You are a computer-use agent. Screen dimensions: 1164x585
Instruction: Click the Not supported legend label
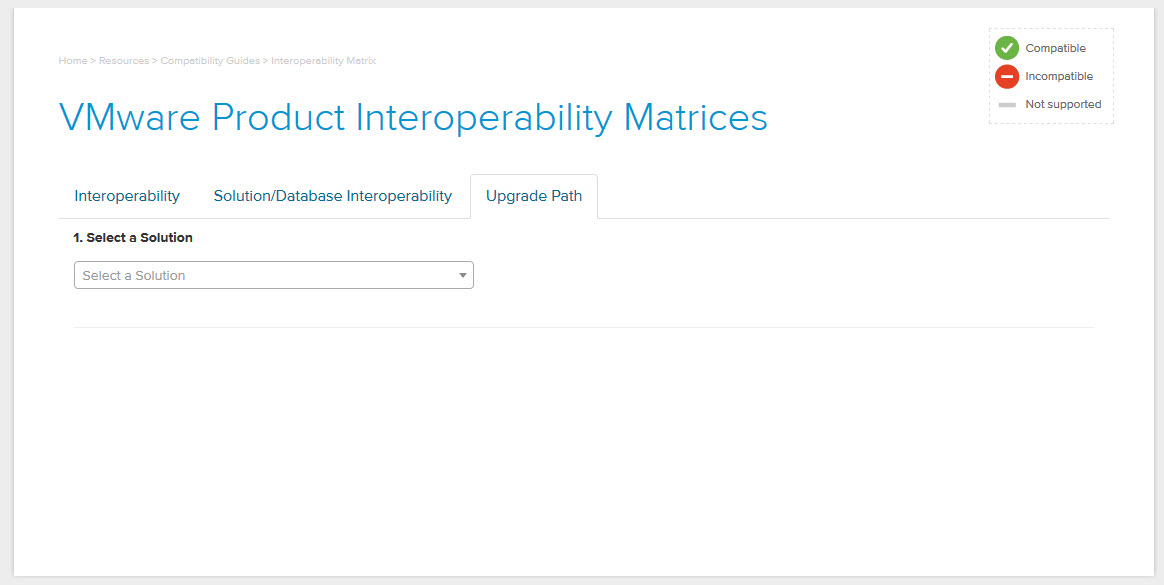[x=1063, y=105]
